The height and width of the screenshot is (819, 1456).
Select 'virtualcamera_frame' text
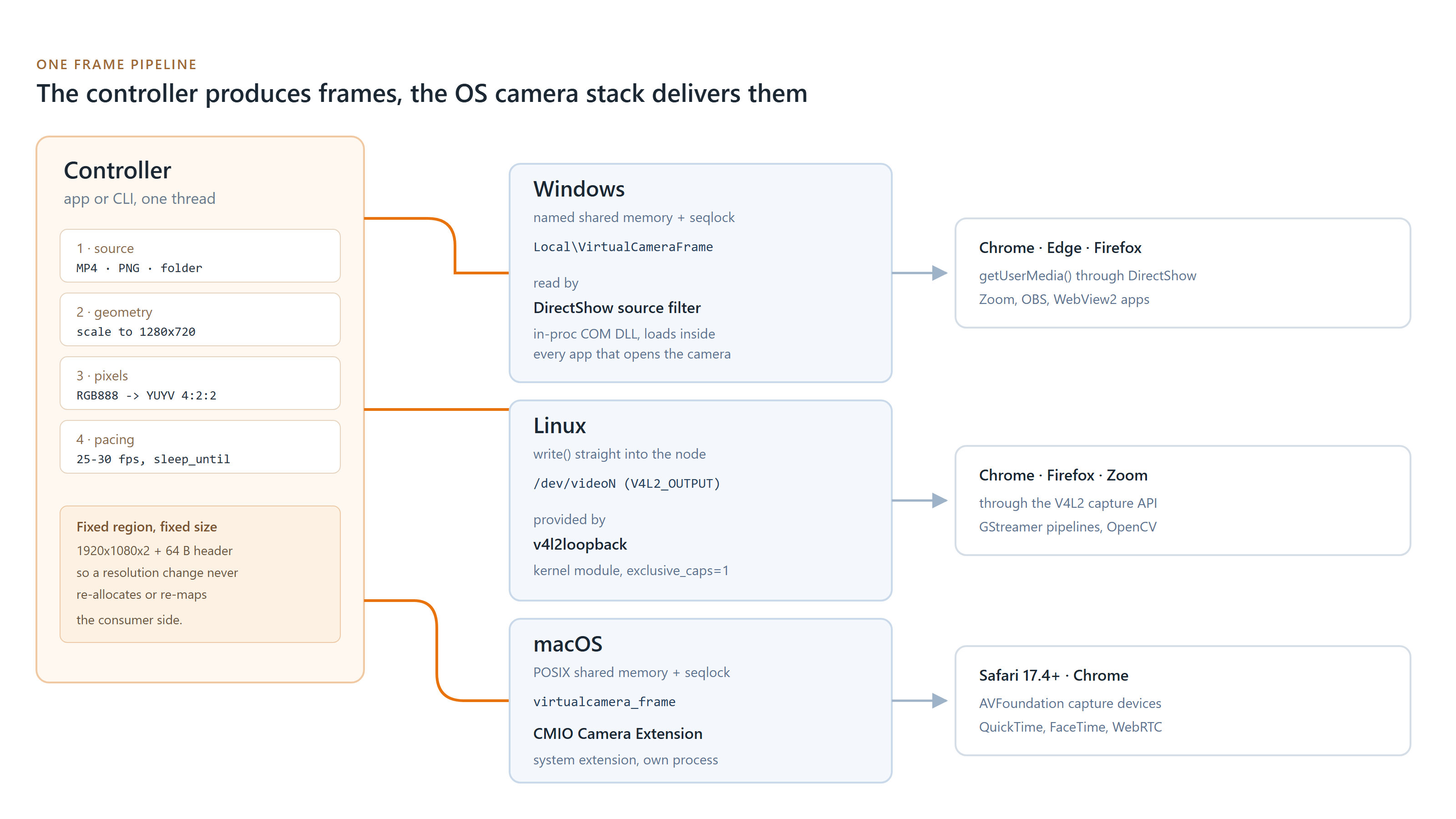click(x=604, y=702)
